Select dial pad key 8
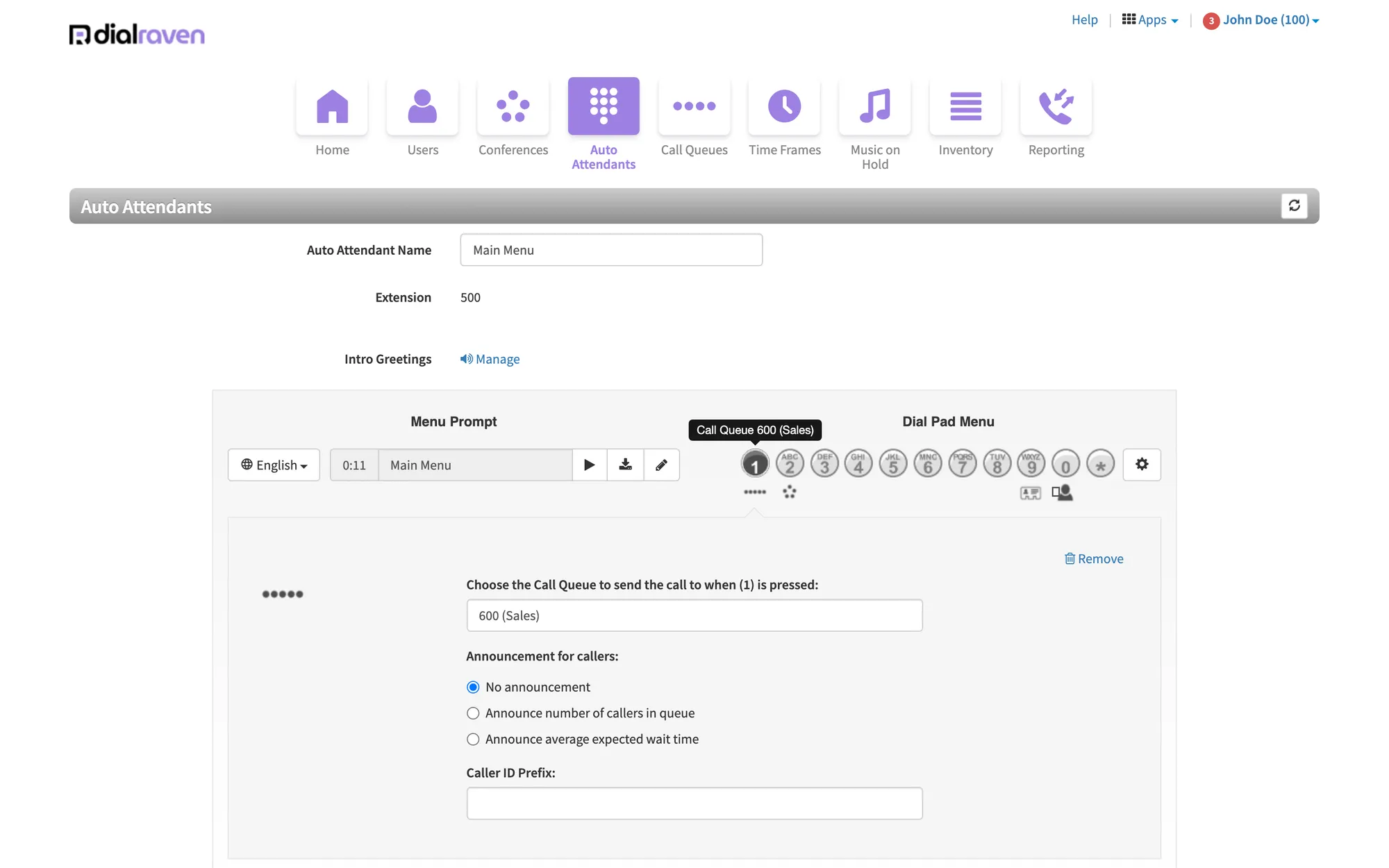The width and height of the screenshot is (1389, 868). (x=997, y=464)
